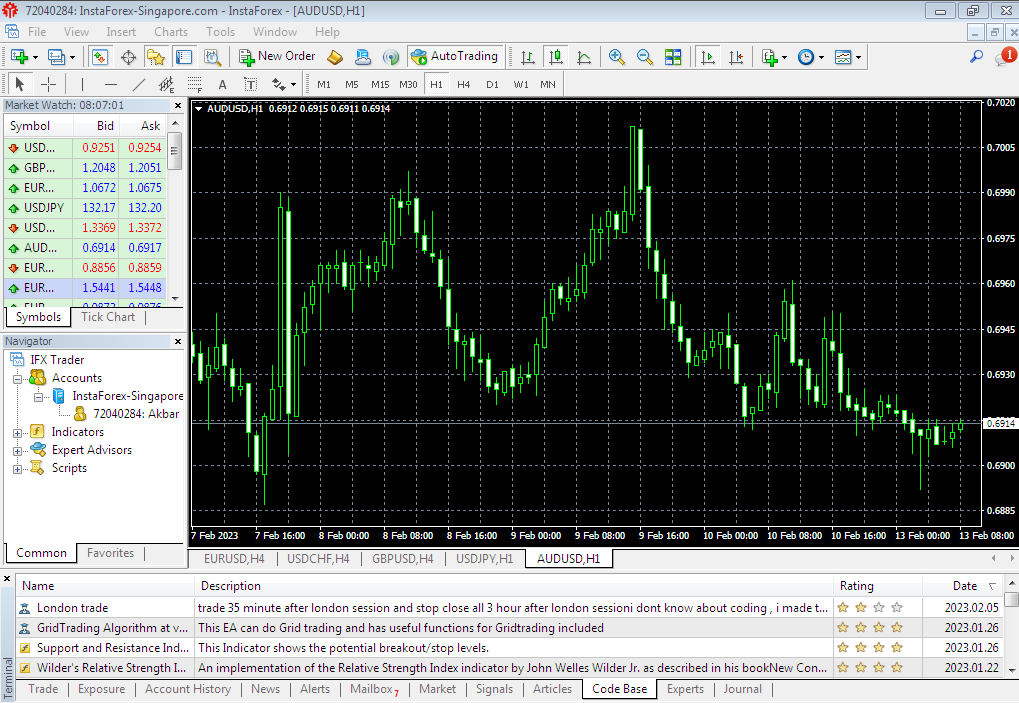The width and height of the screenshot is (1019, 703).
Task: Toggle the Market Watch window icon
Action: pos(99,57)
